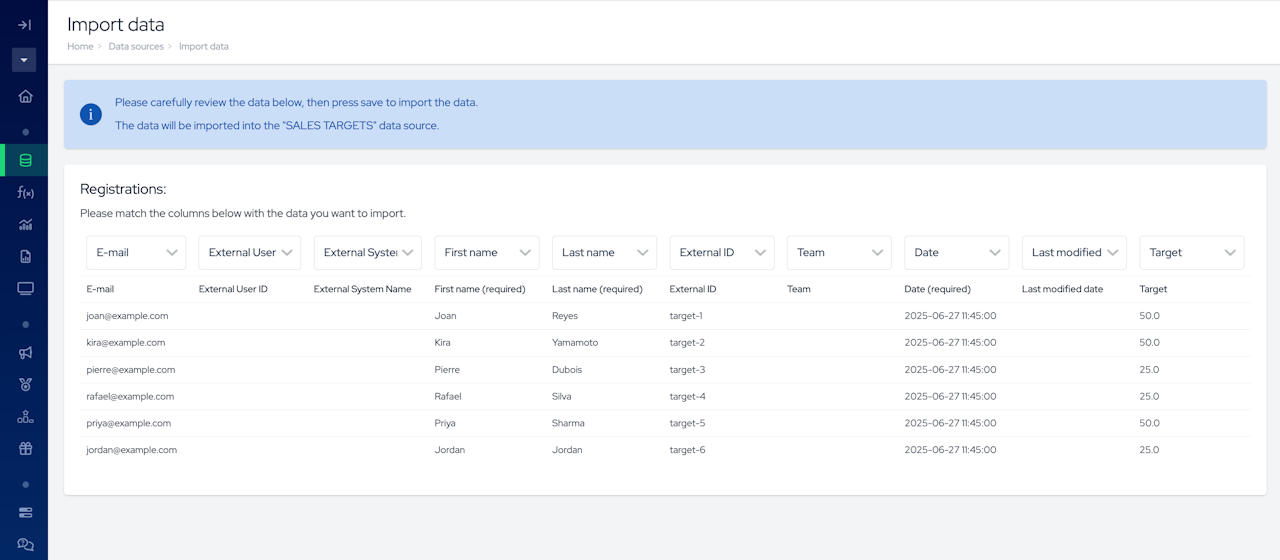Open the medal achievements sidebar icon
This screenshot has height=560, width=1280.
pos(25,384)
